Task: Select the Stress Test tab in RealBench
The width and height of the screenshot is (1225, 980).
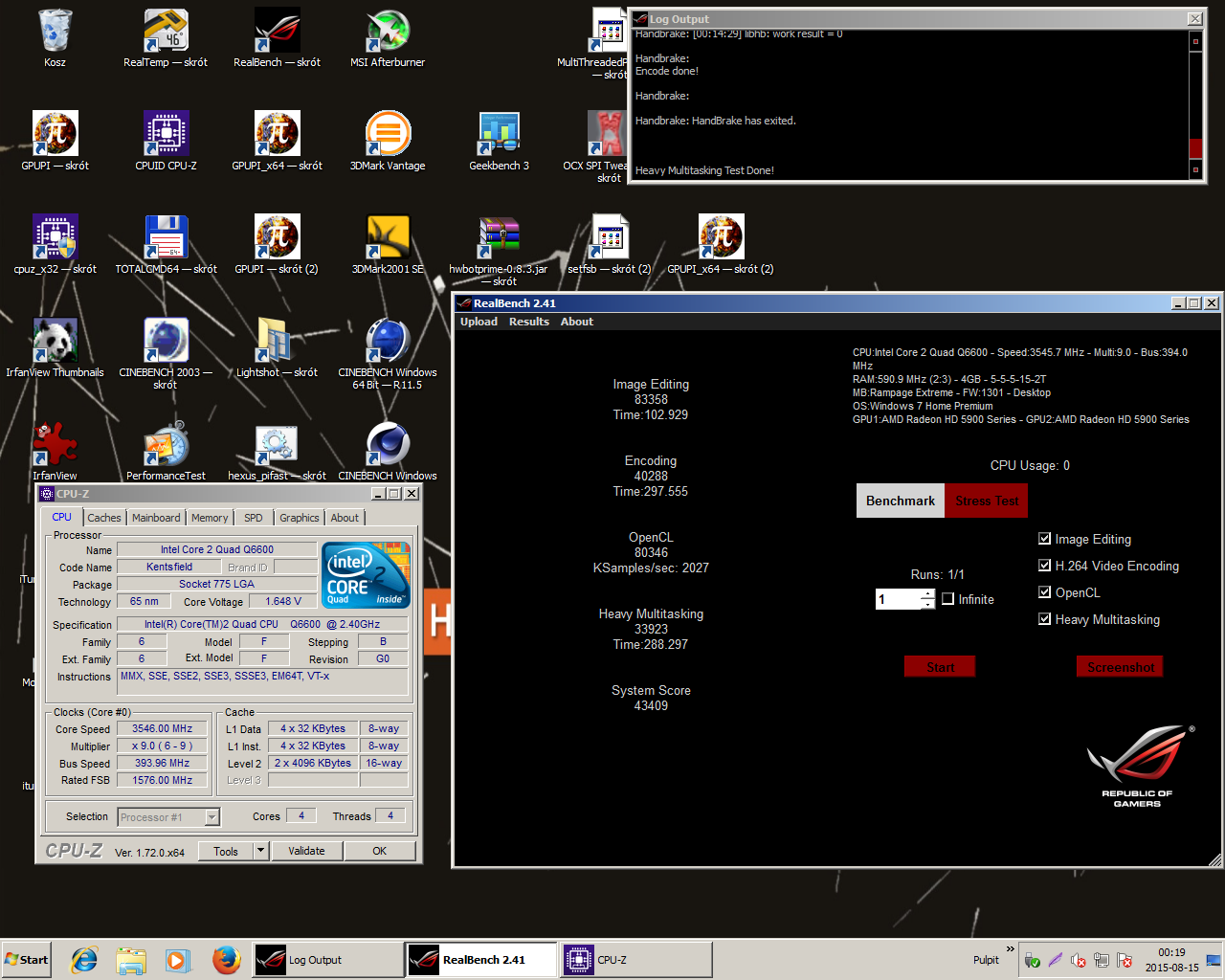Action: 987,501
